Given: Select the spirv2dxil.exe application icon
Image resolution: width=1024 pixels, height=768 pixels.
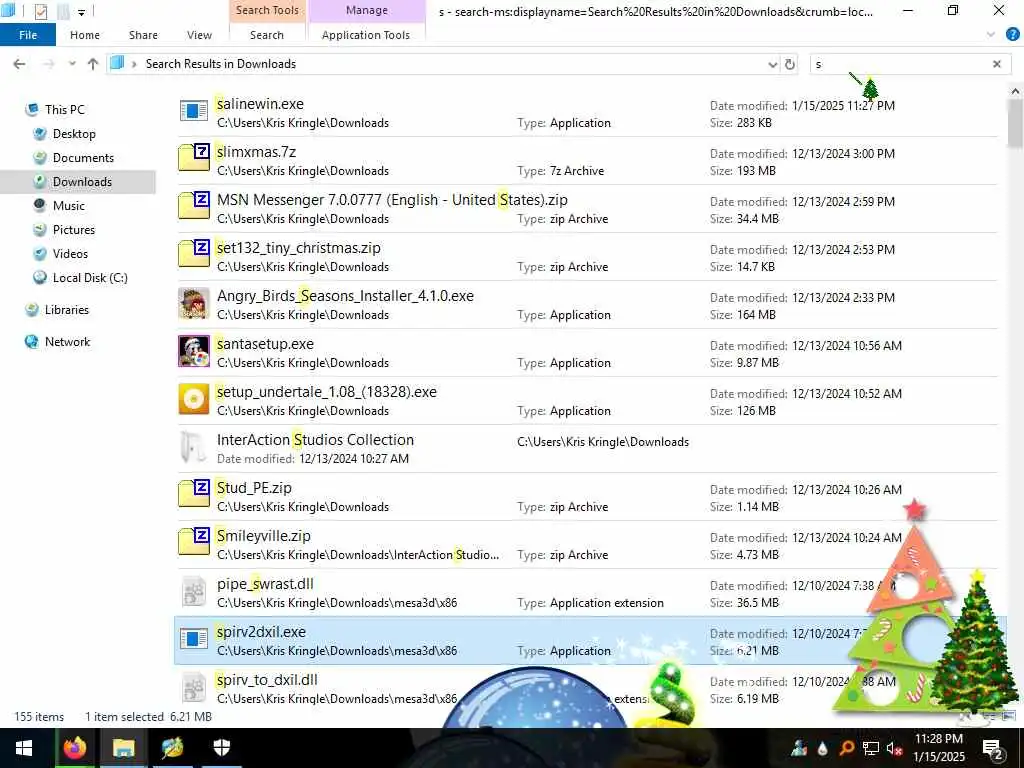Looking at the screenshot, I should 193,639.
